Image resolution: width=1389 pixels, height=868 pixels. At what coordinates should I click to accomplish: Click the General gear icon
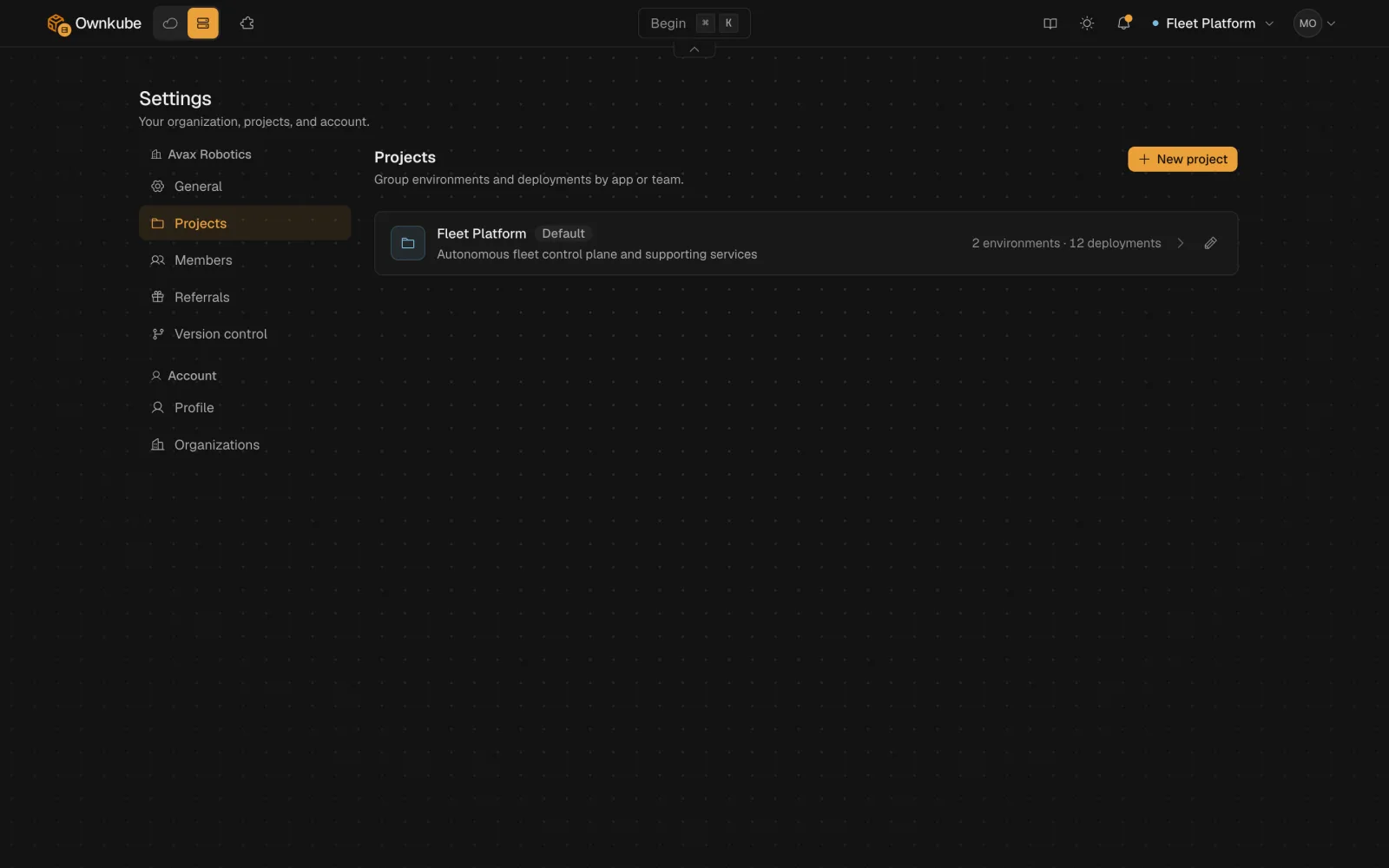pos(157,187)
